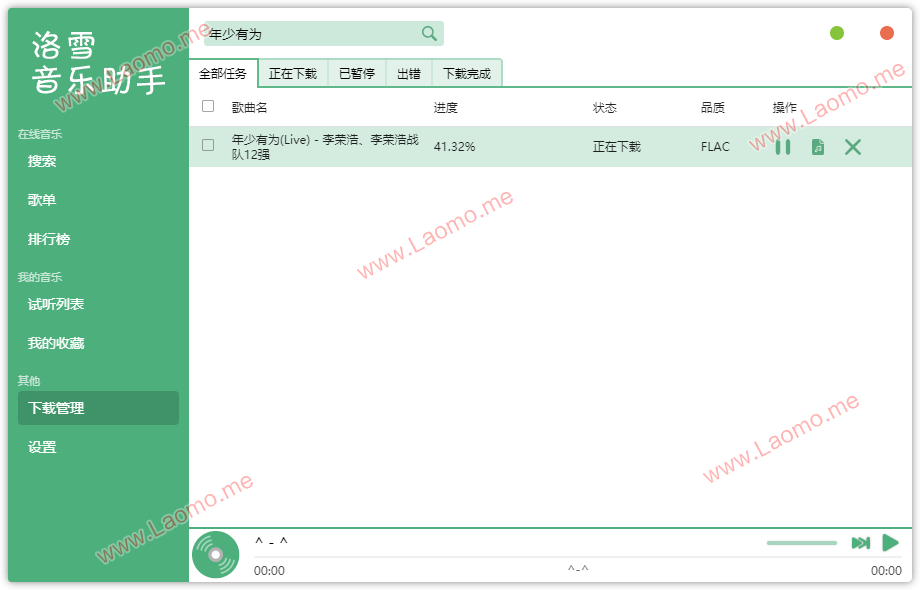Remove the 年少有为(Live) download task

853,147
